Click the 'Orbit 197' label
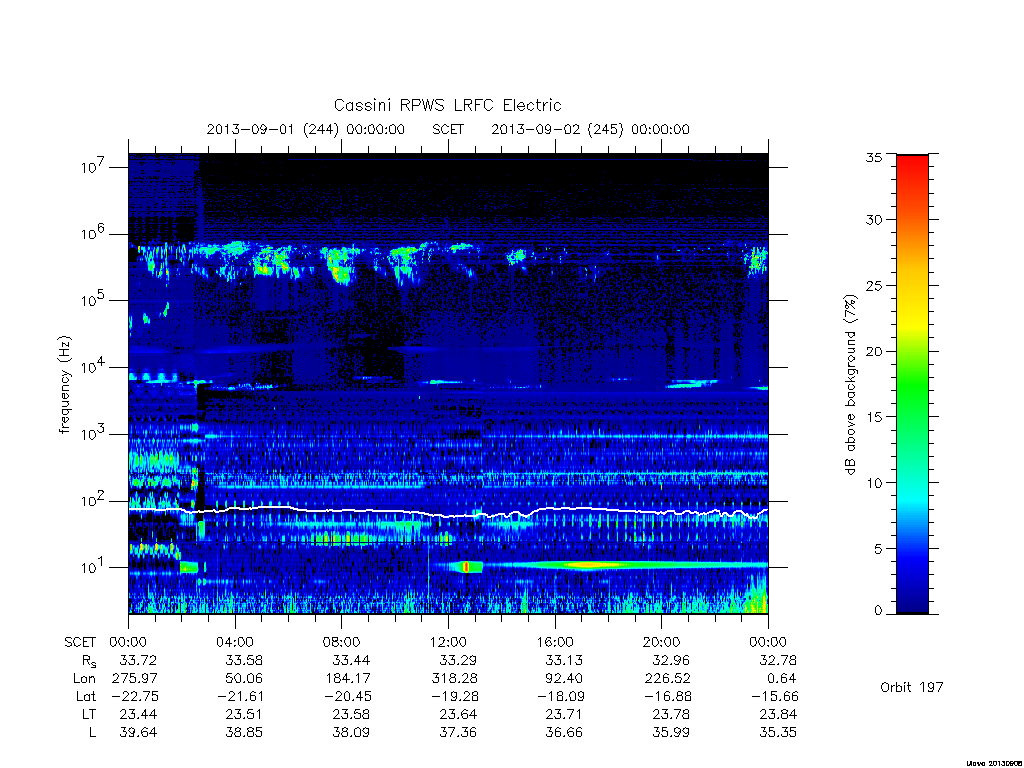This screenshot has width=1024, height=768. point(912,687)
